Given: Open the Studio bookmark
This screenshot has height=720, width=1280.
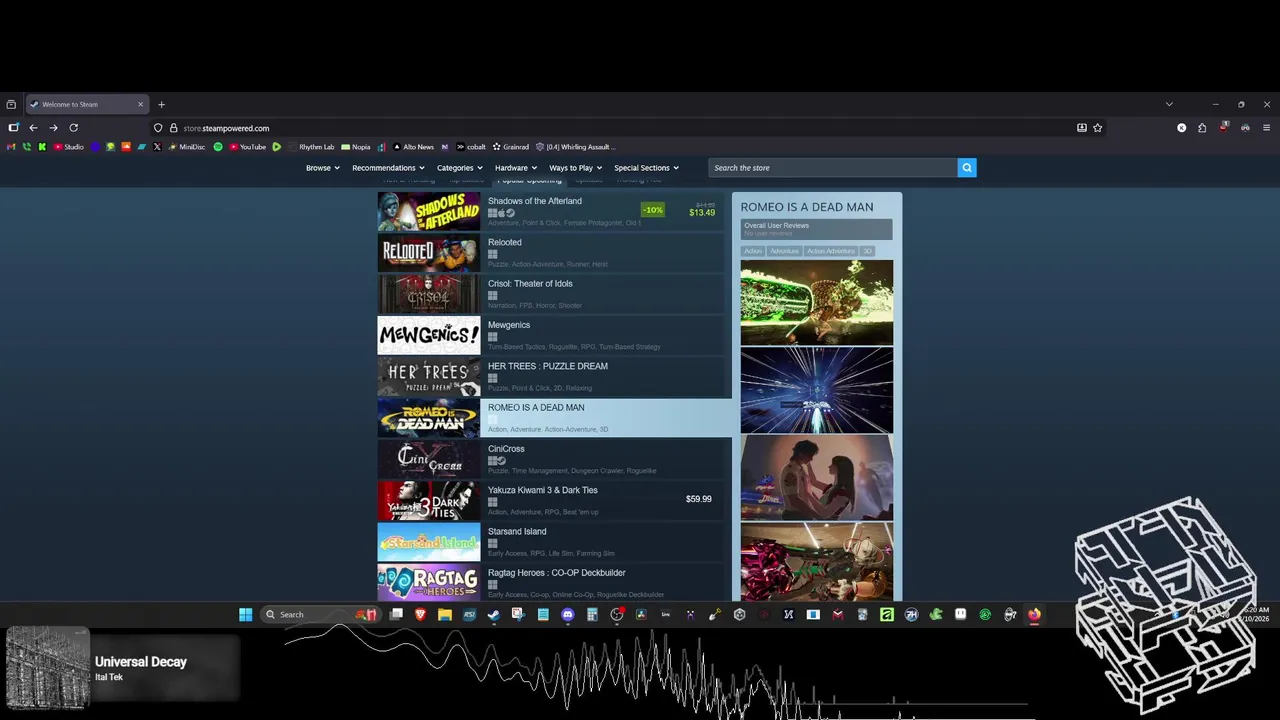Looking at the screenshot, I should (68, 147).
